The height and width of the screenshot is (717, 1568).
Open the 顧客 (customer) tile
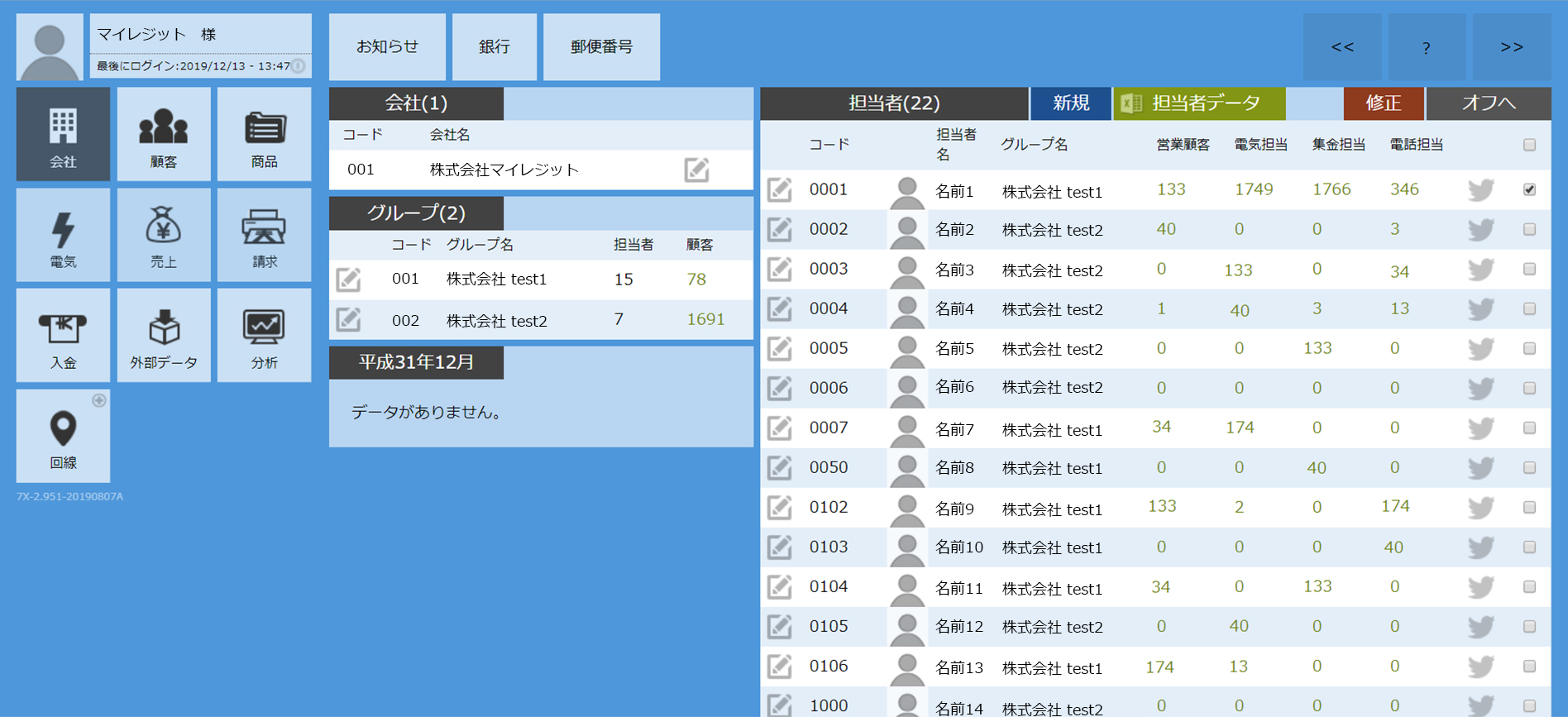[x=164, y=134]
